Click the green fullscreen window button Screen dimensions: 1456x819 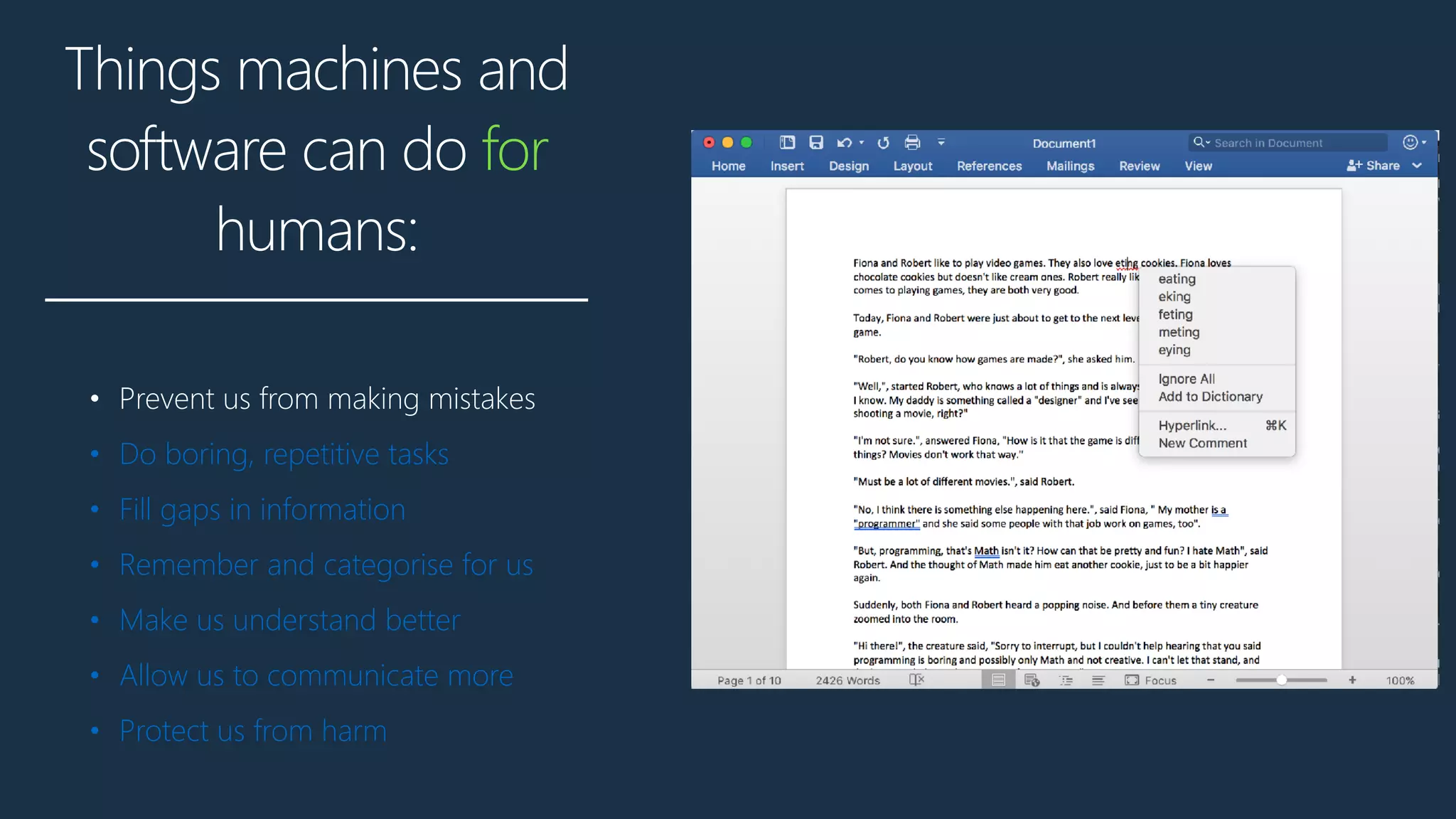point(746,142)
